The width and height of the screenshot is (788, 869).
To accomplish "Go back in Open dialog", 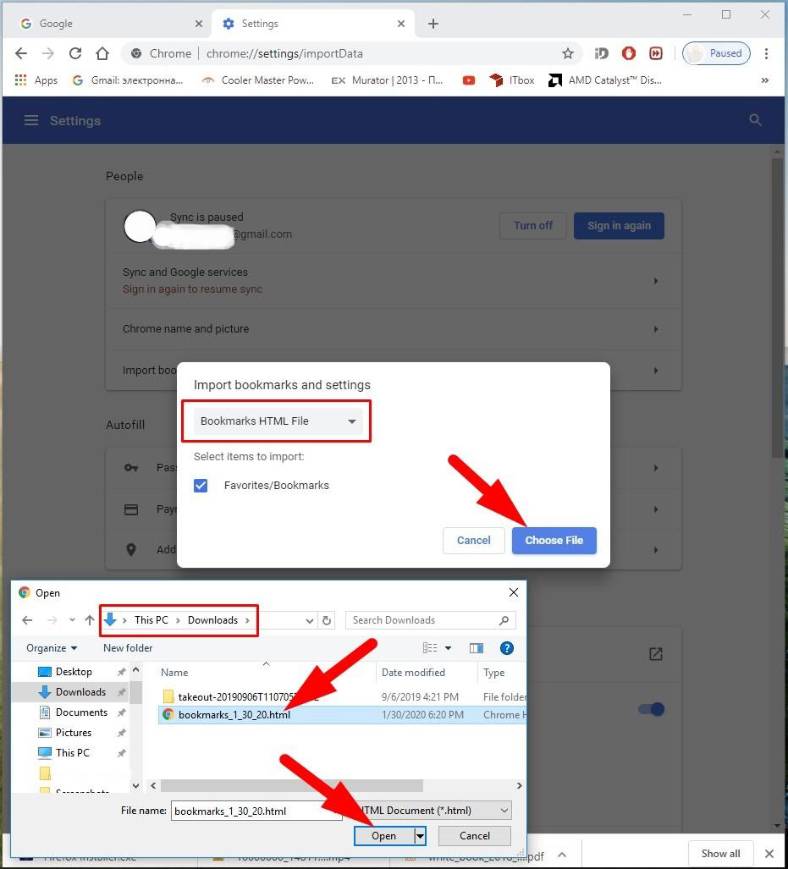I will [x=27, y=620].
